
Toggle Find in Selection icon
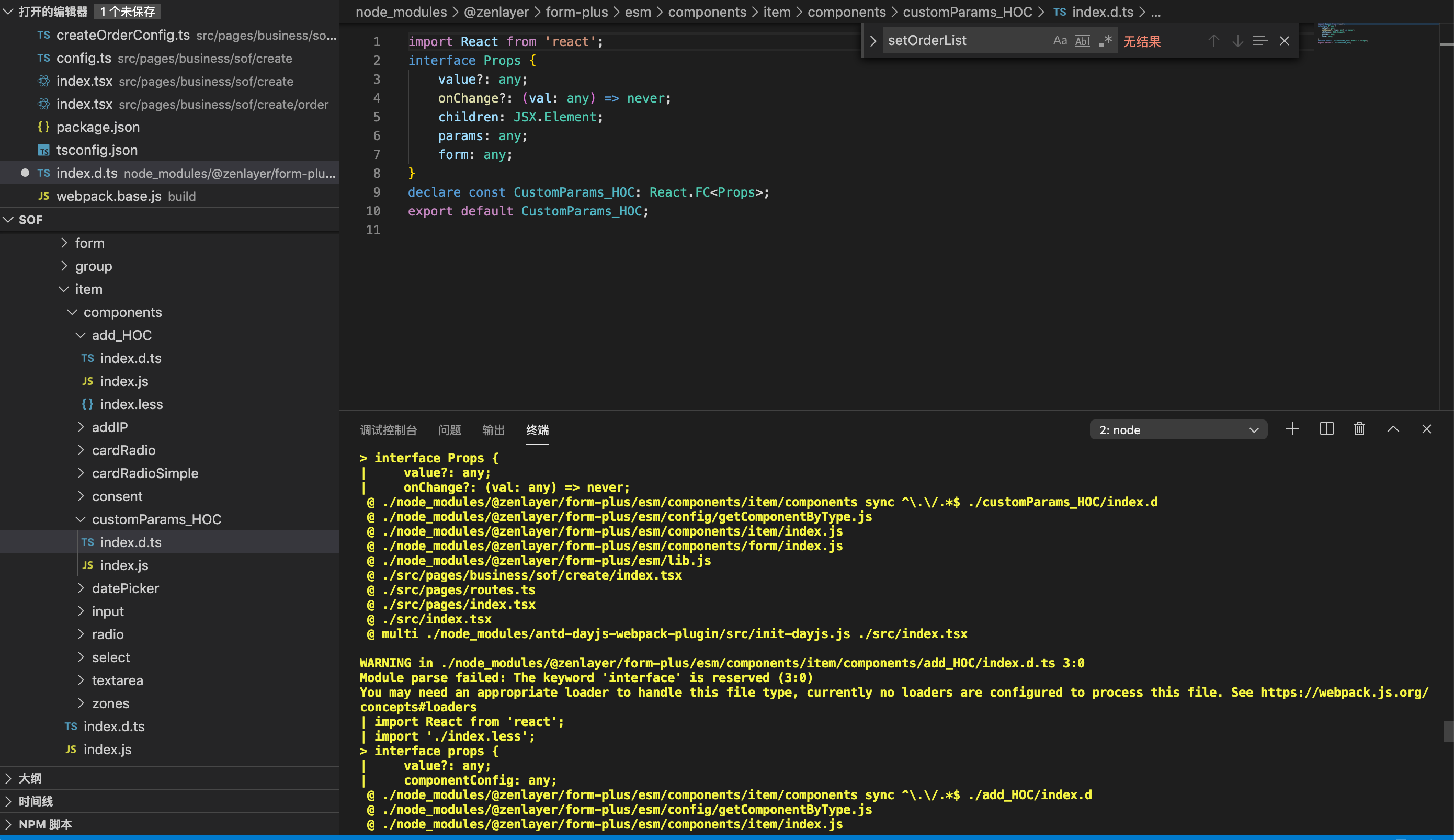tap(1260, 40)
